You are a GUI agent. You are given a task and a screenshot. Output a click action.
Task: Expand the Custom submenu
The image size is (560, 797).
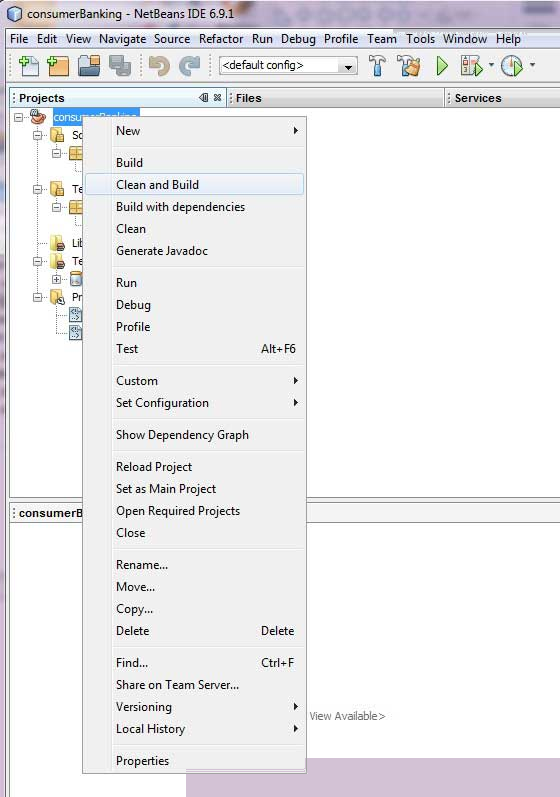pos(195,381)
